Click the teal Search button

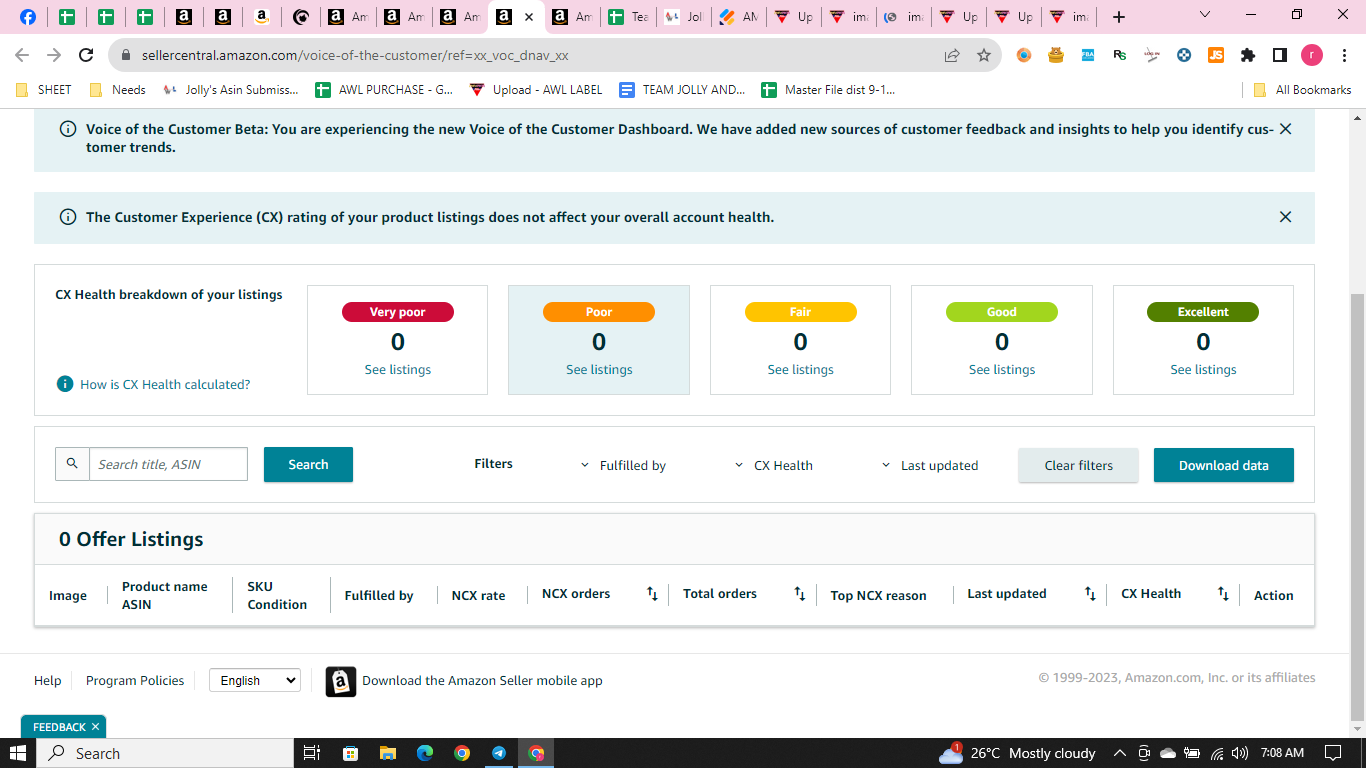tap(308, 464)
